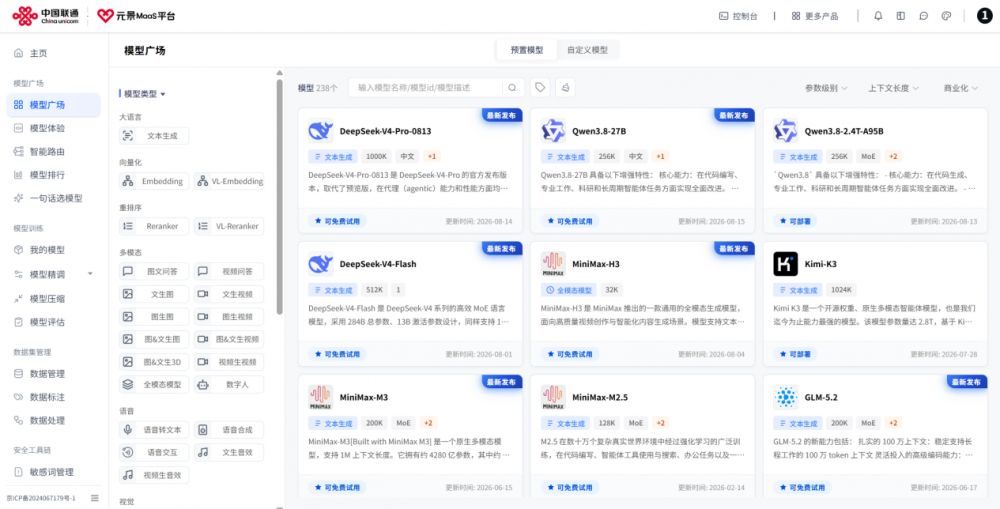Click the Qwen3.8-2.4T-A95B logo
The width and height of the screenshot is (1000, 509).
point(786,131)
